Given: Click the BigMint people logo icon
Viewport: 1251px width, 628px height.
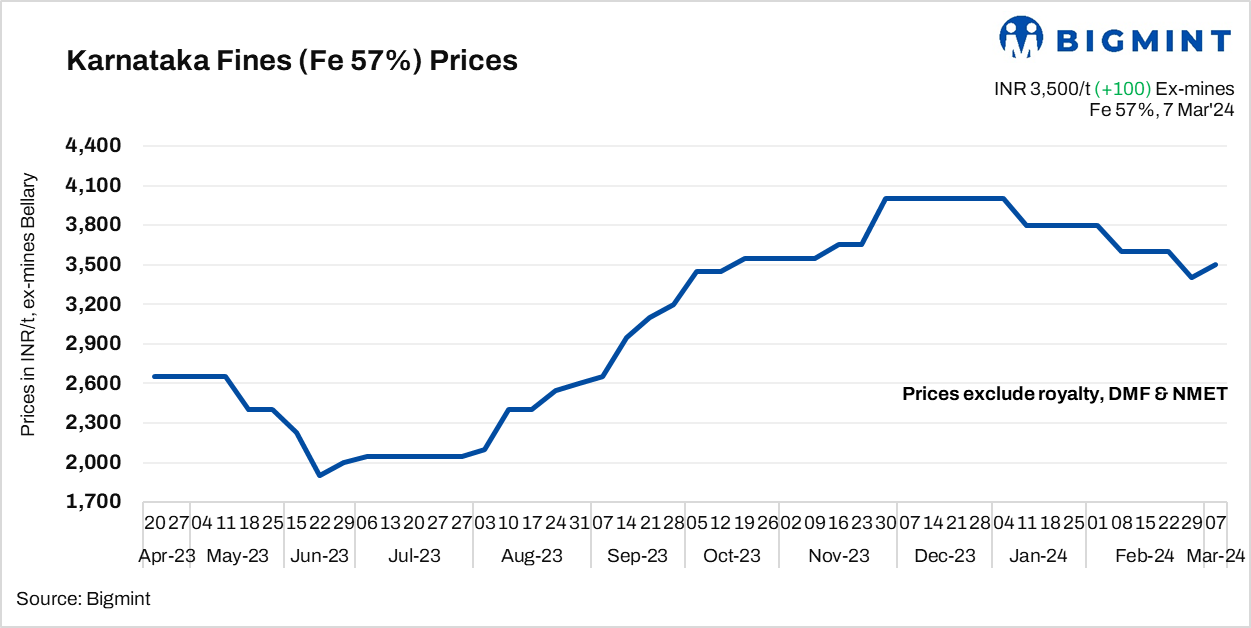Looking at the screenshot, I should point(1021,38).
